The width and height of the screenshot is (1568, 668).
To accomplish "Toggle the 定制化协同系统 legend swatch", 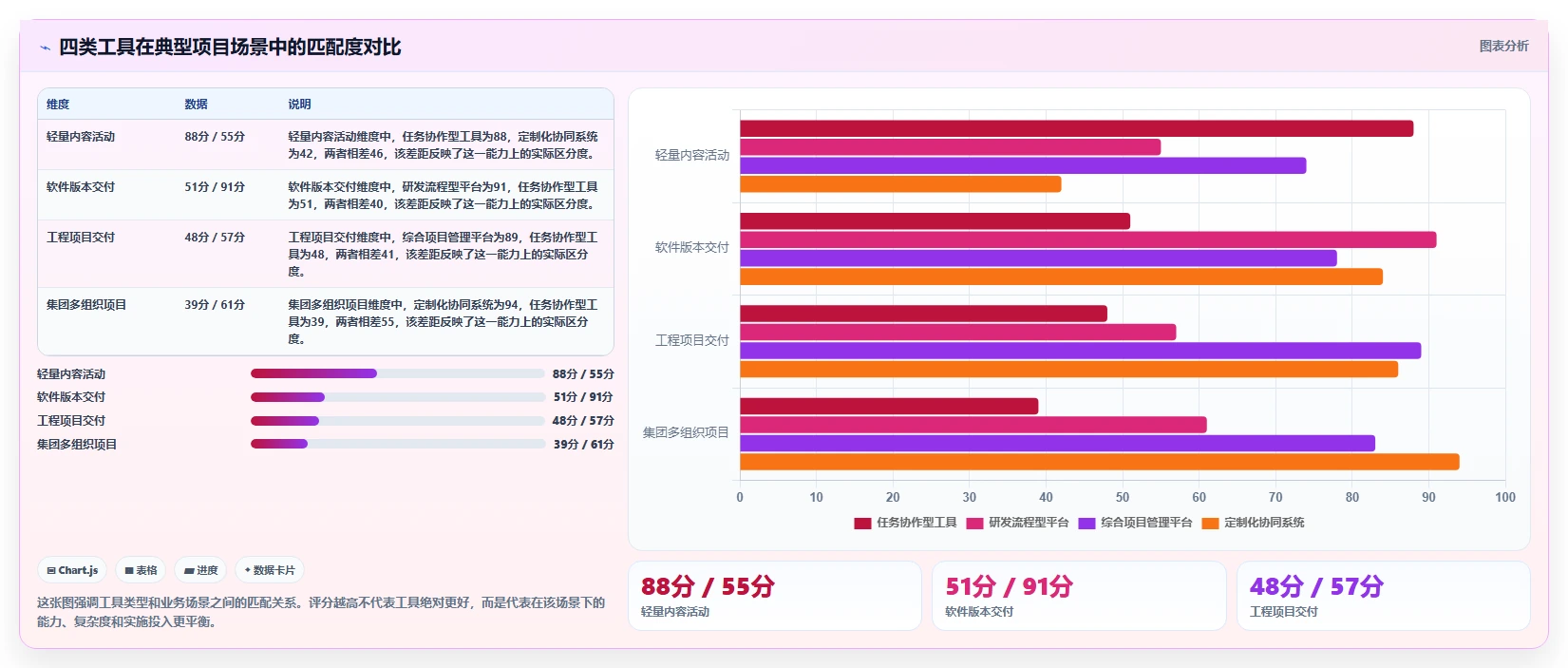I will coord(1210,523).
